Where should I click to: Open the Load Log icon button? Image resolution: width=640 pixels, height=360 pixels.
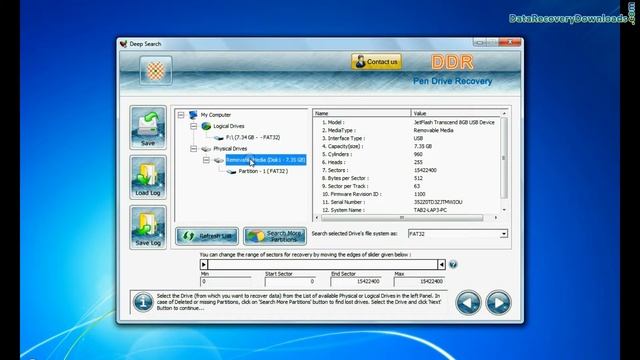(148, 177)
